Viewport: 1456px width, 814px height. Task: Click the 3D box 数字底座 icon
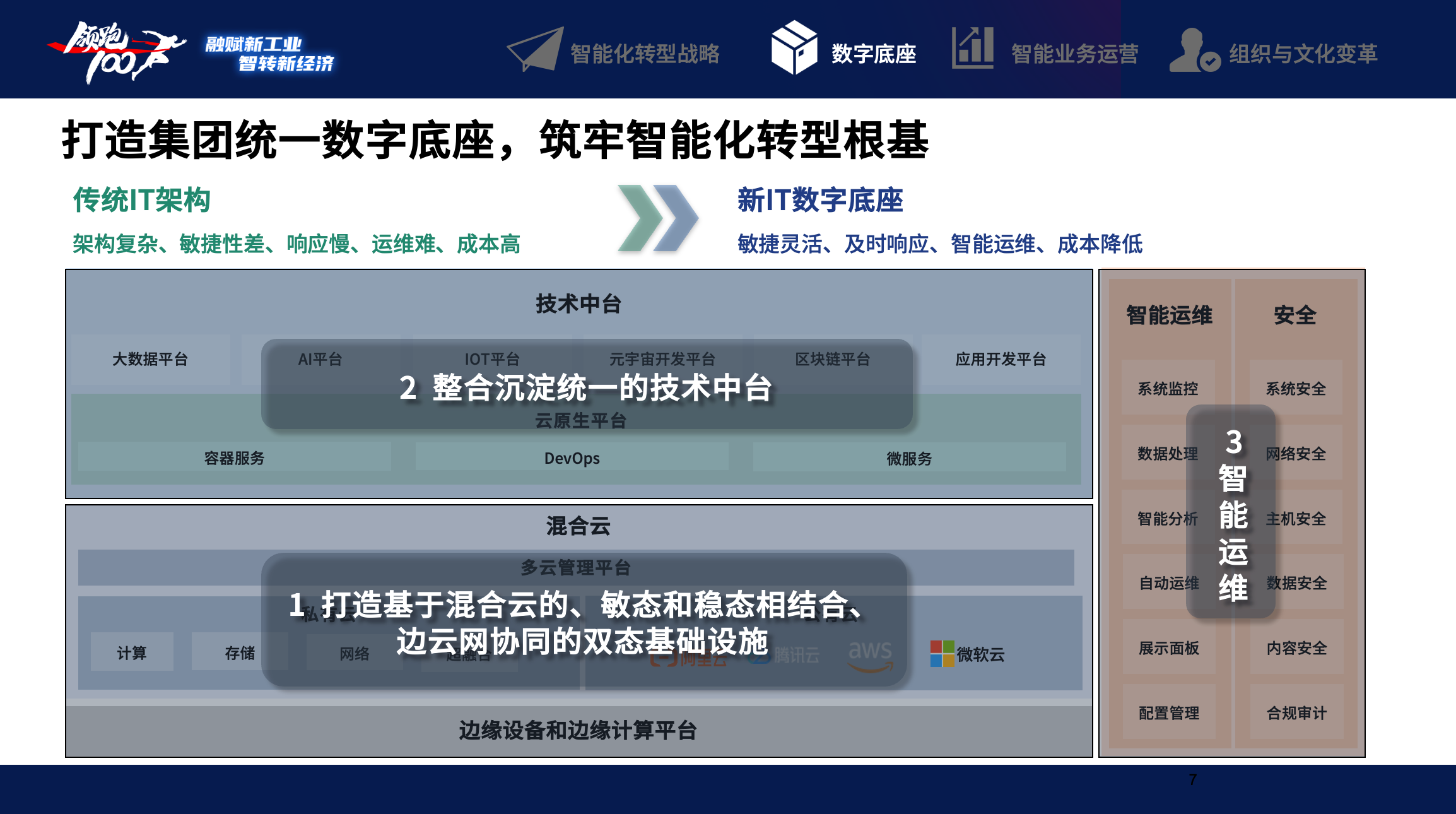click(x=794, y=47)
